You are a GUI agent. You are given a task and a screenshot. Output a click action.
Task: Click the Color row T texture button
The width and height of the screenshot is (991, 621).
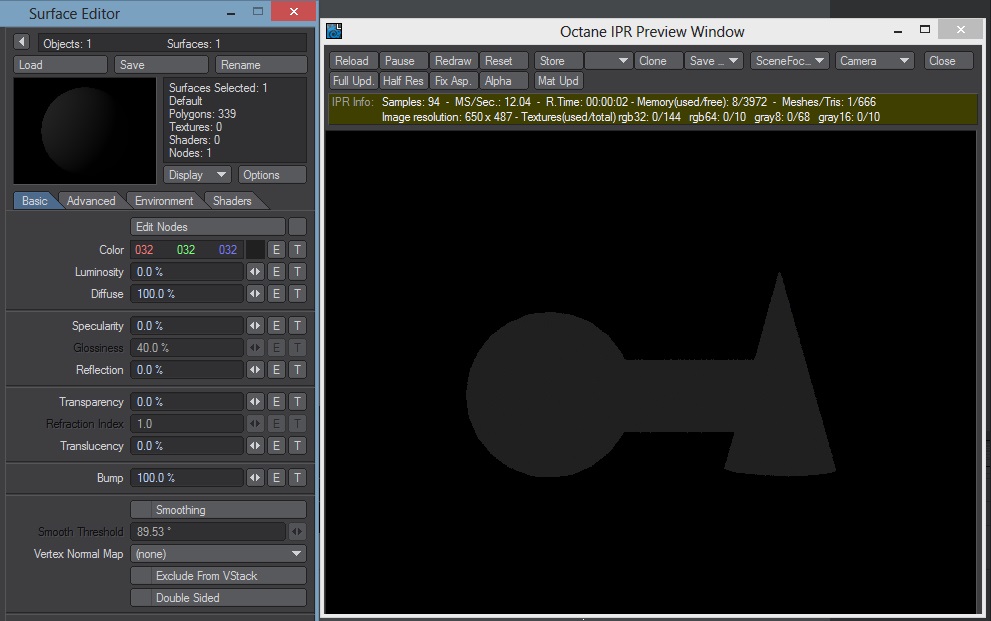[298, 250]
